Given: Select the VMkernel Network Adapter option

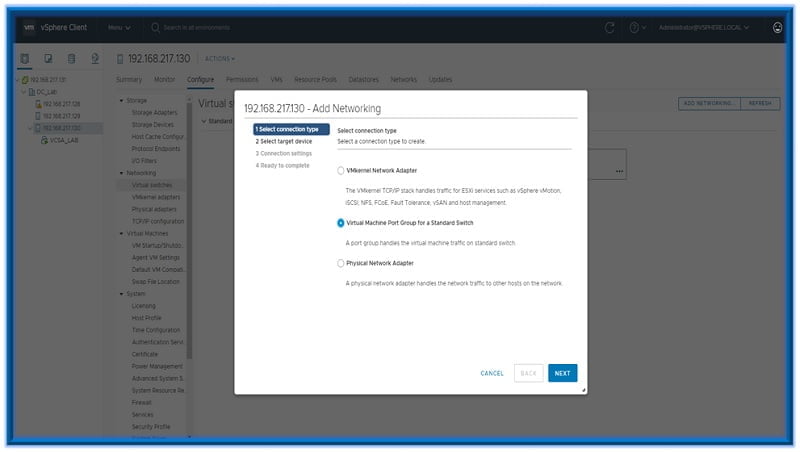Looking at the screenshot, I should (341, 171).
